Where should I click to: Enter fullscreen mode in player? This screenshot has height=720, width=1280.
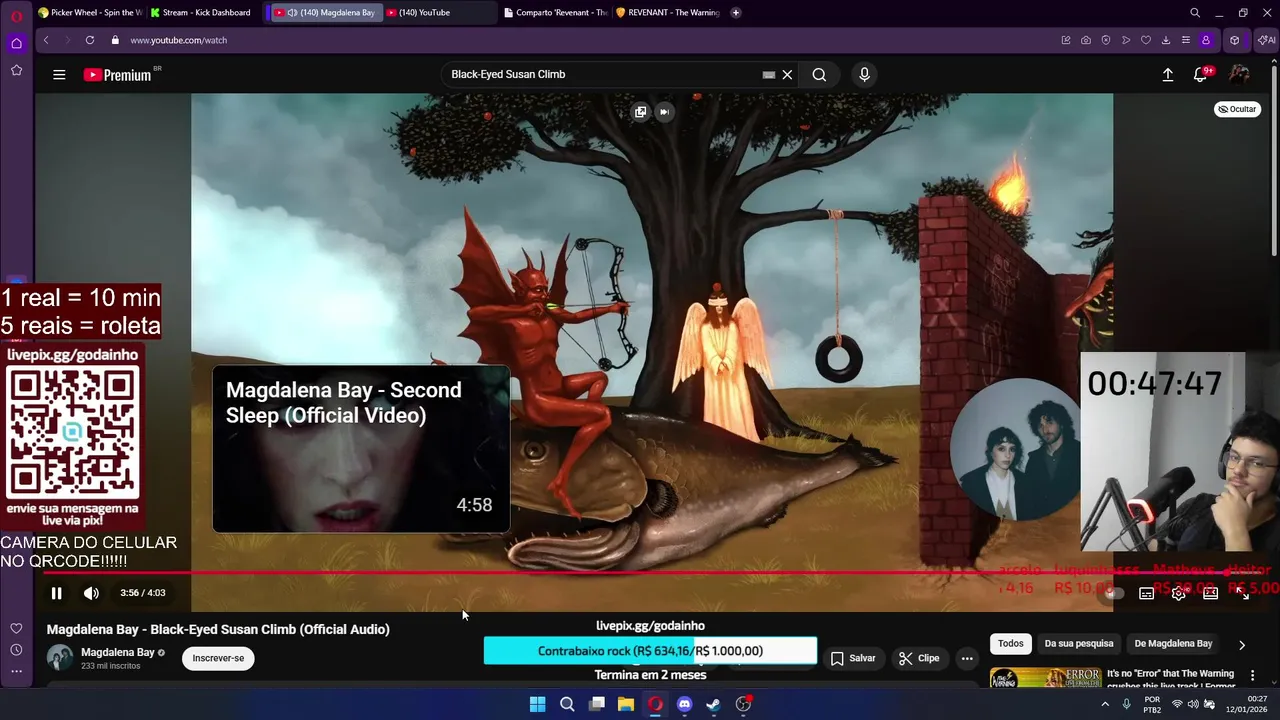coord(1242,593)
